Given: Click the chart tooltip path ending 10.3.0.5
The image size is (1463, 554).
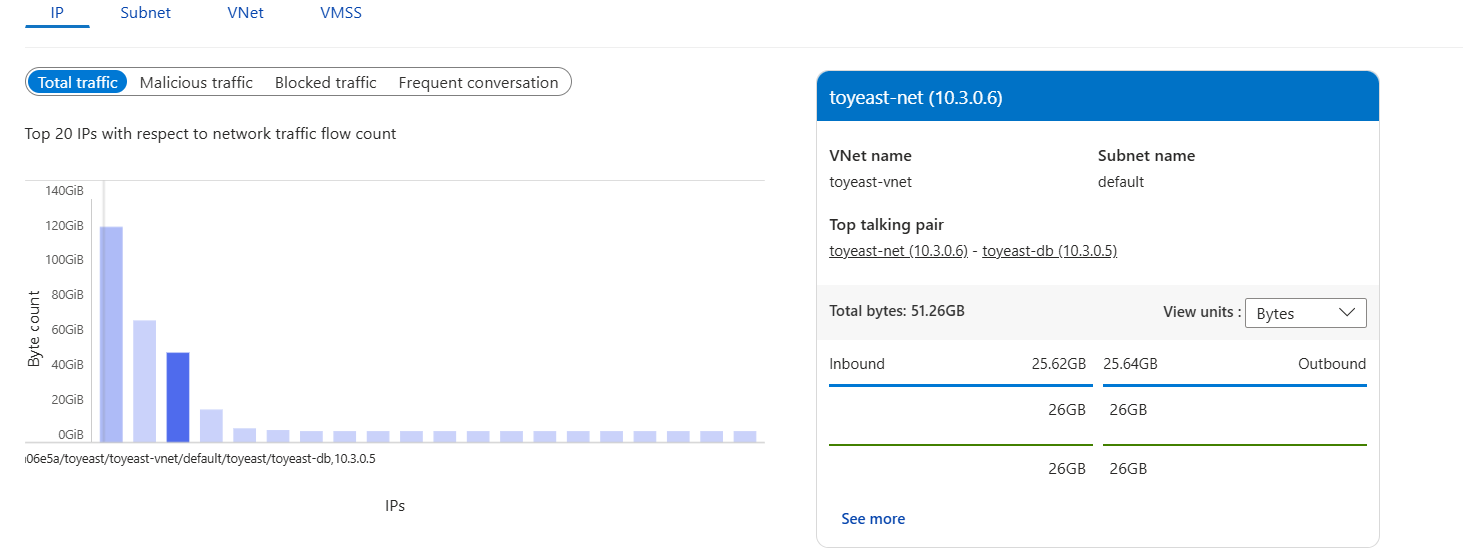Looking at the screenshot, I should coord(201,458).
